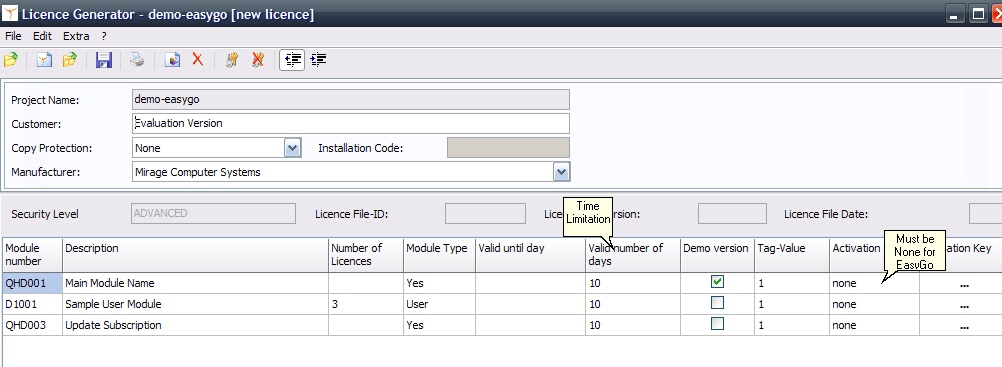This screenshot has width=1002, height=367.
Task: Click the Description column header
Action: coord(196,254)
